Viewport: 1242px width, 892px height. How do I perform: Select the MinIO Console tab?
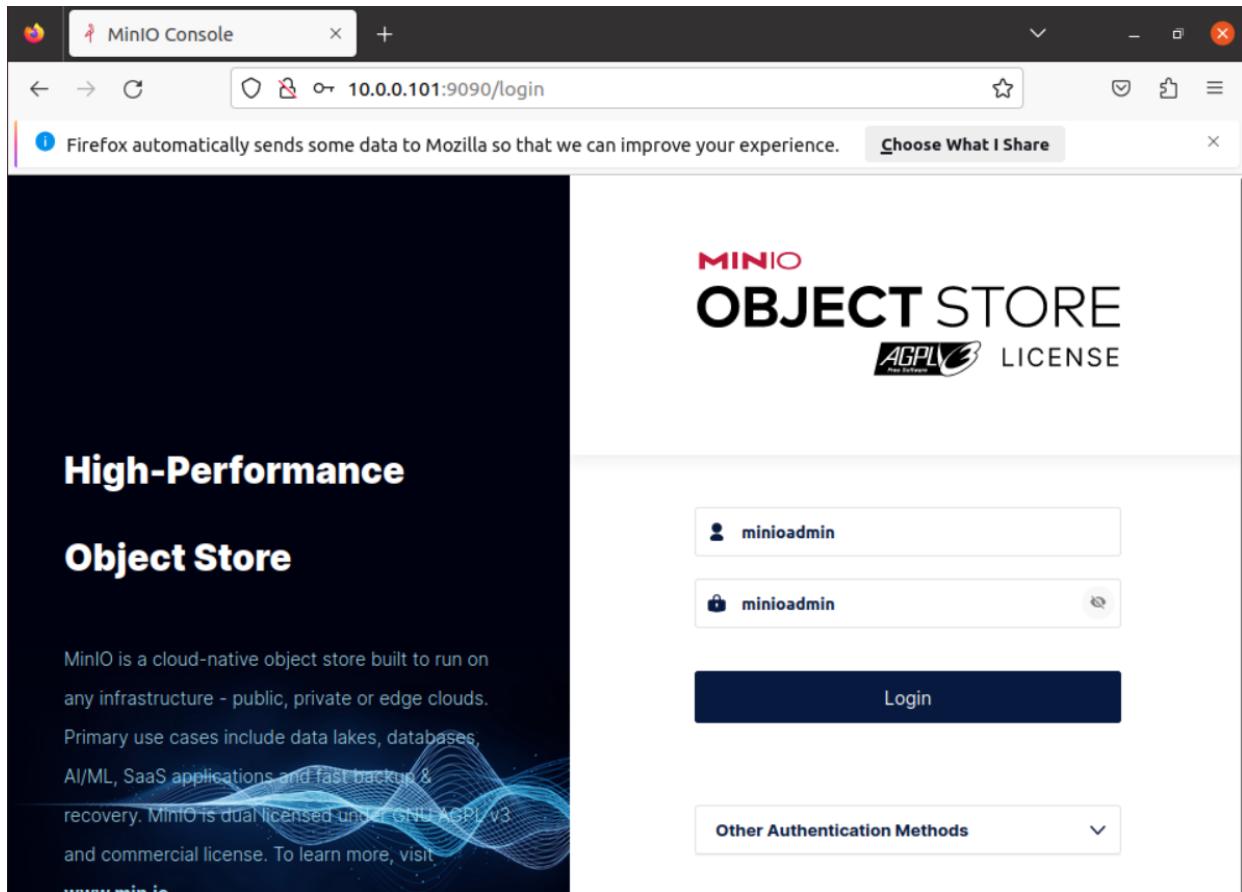[213, 34]
